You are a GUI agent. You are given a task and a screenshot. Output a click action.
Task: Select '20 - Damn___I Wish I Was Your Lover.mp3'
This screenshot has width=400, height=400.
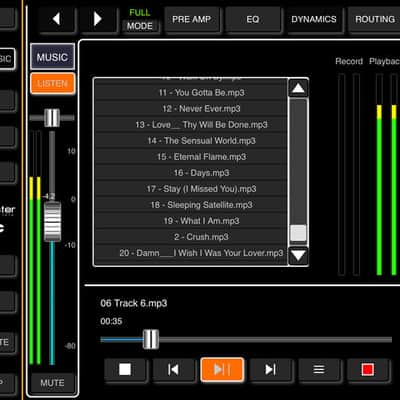click(191, 253)
